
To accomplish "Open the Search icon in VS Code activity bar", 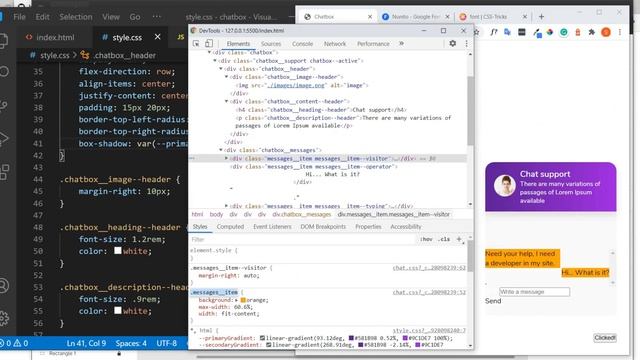I will coord(4,72).
